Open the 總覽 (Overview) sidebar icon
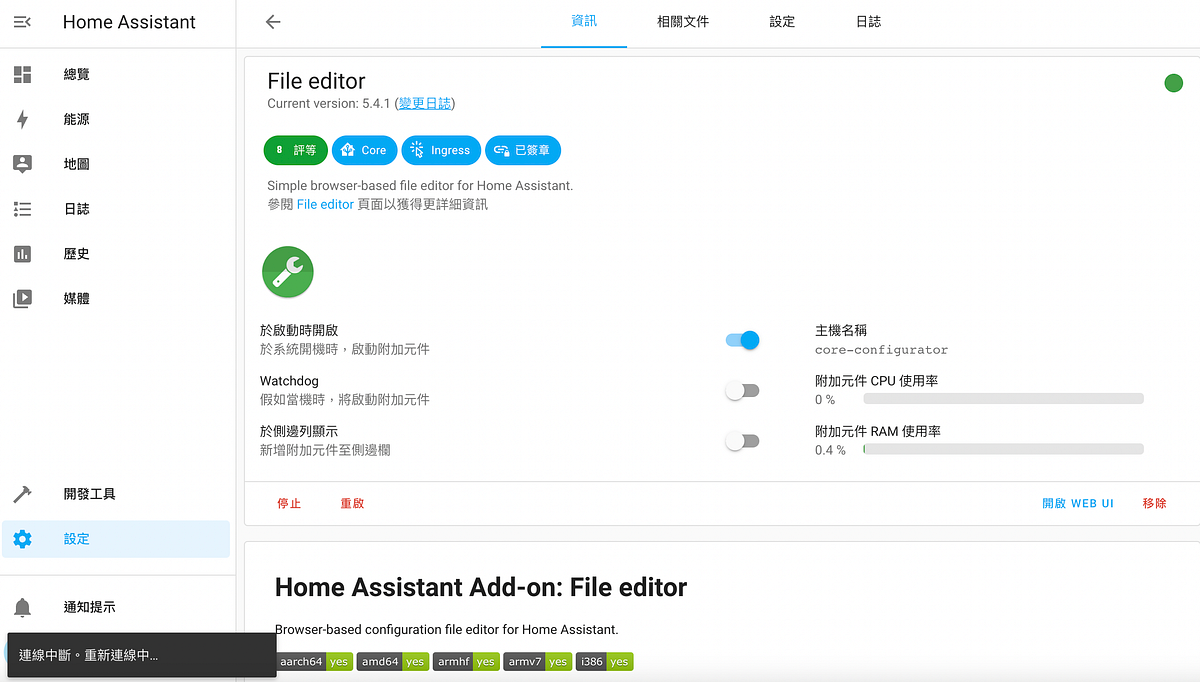The height and width of the screenshot is (682, 1200). coord(22,73)
